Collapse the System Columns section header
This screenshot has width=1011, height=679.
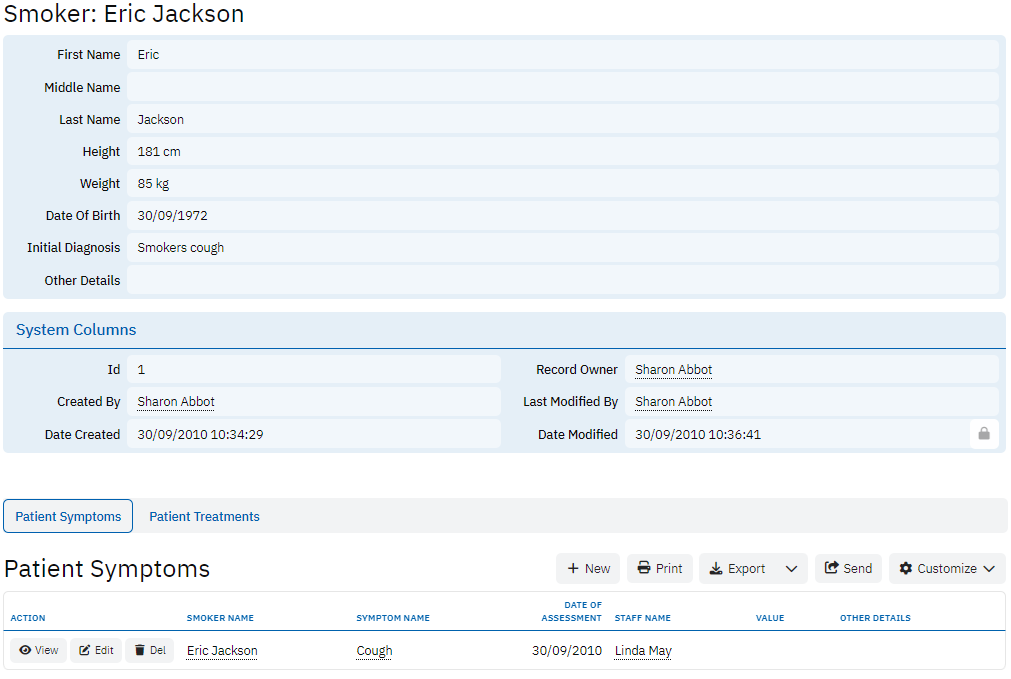(76, 330)
